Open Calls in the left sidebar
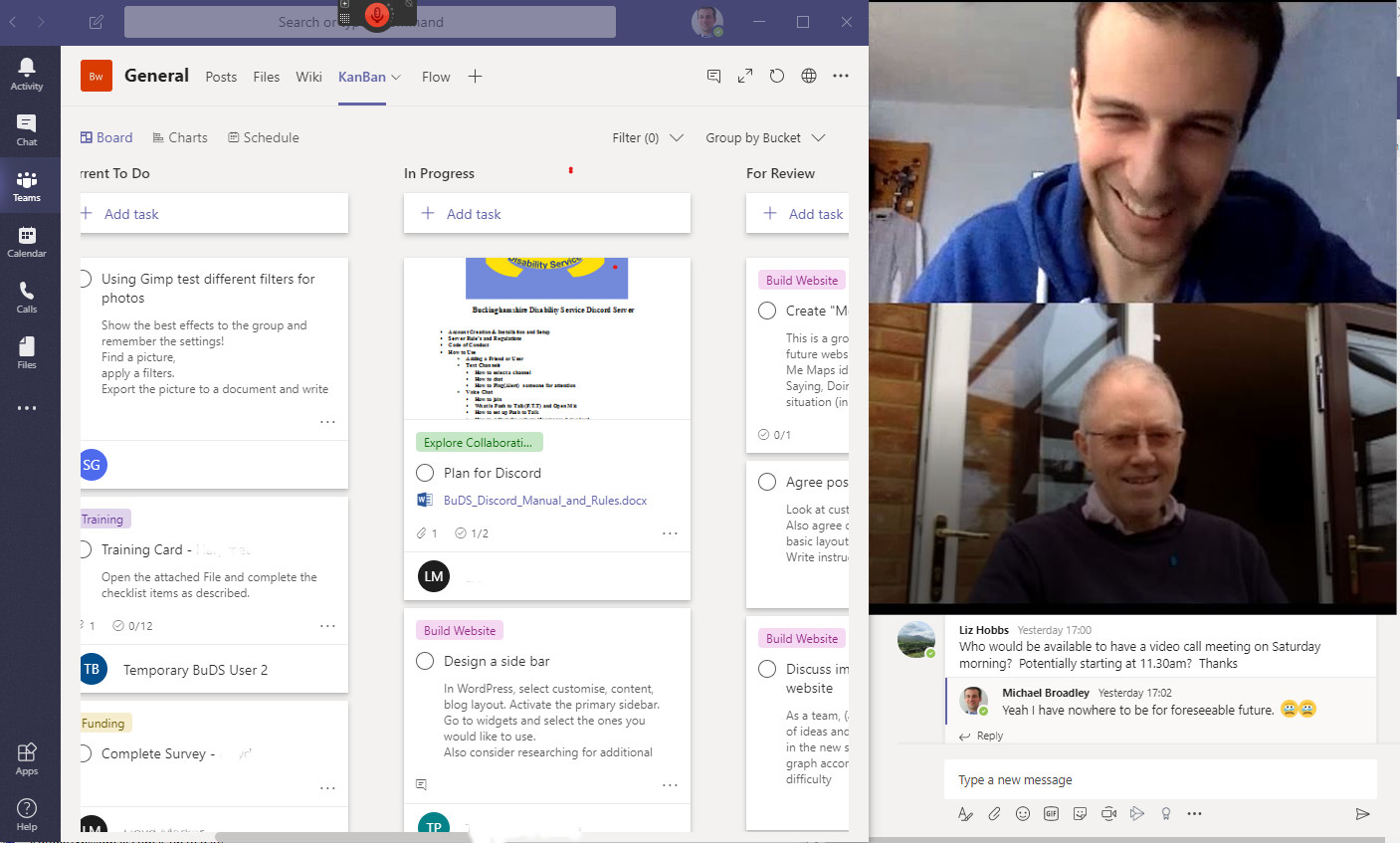Viewport: 1400px width, 843px height. point(27,298)
